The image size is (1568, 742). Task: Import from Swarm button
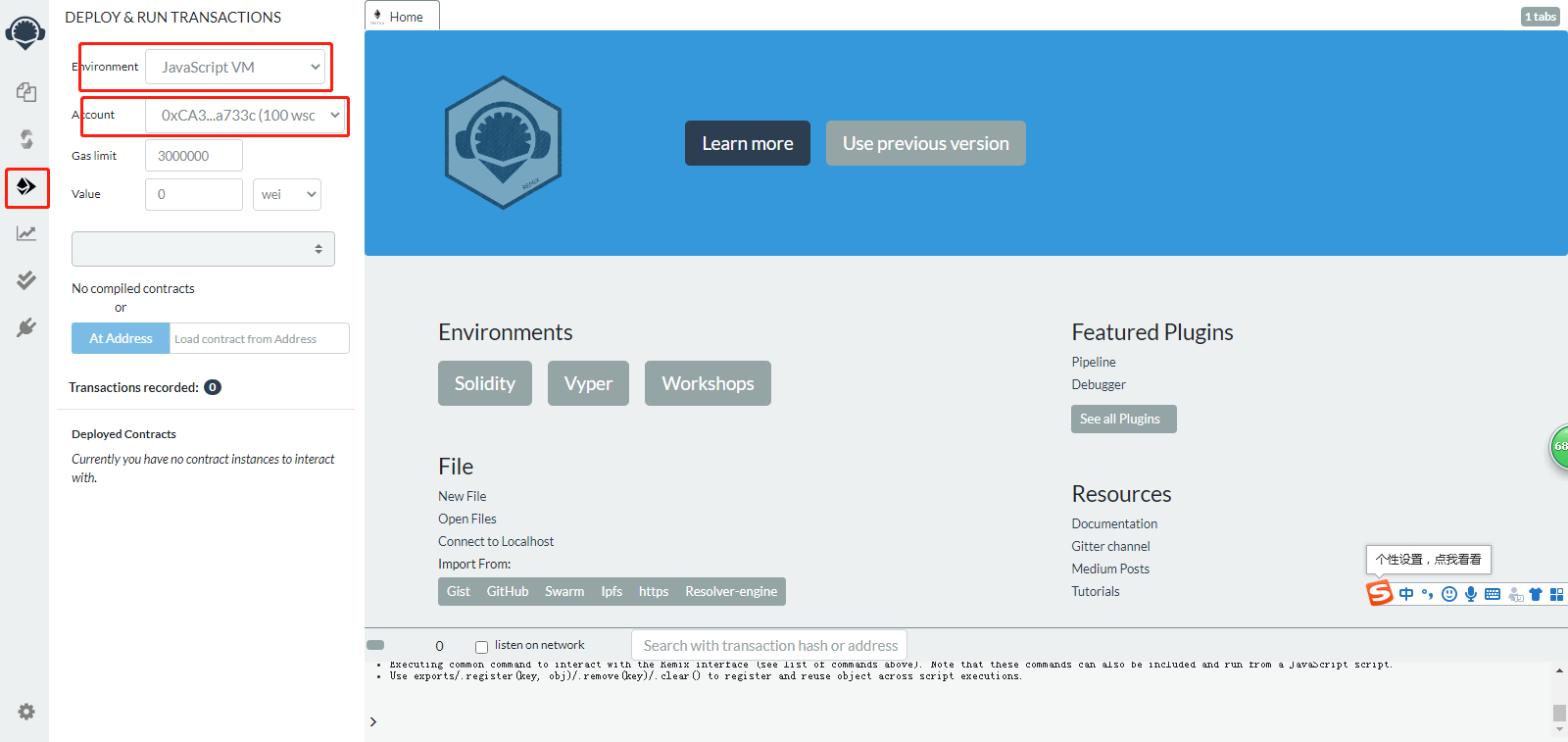pos(564,591)
